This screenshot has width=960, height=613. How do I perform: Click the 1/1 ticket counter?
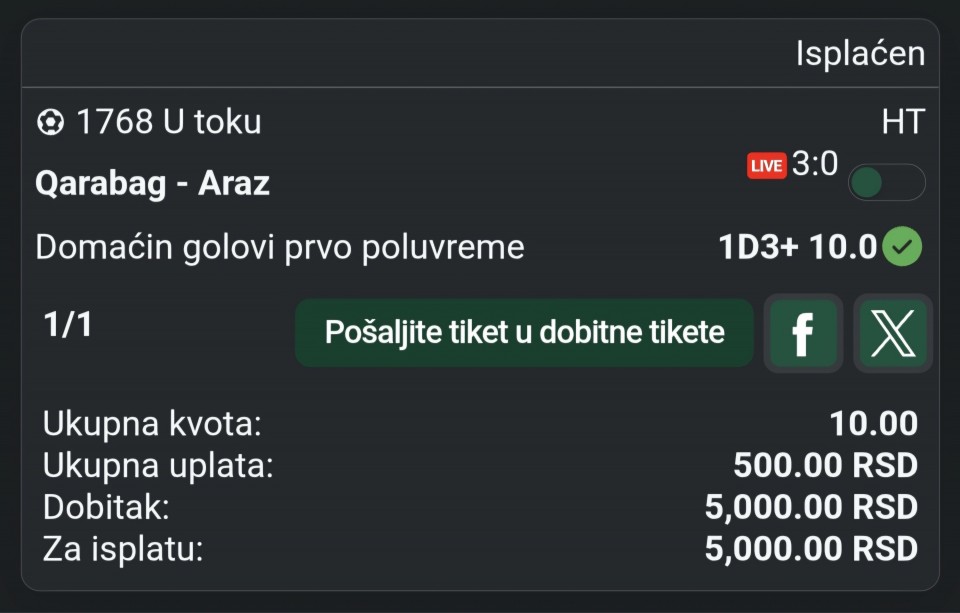[68, 324]
